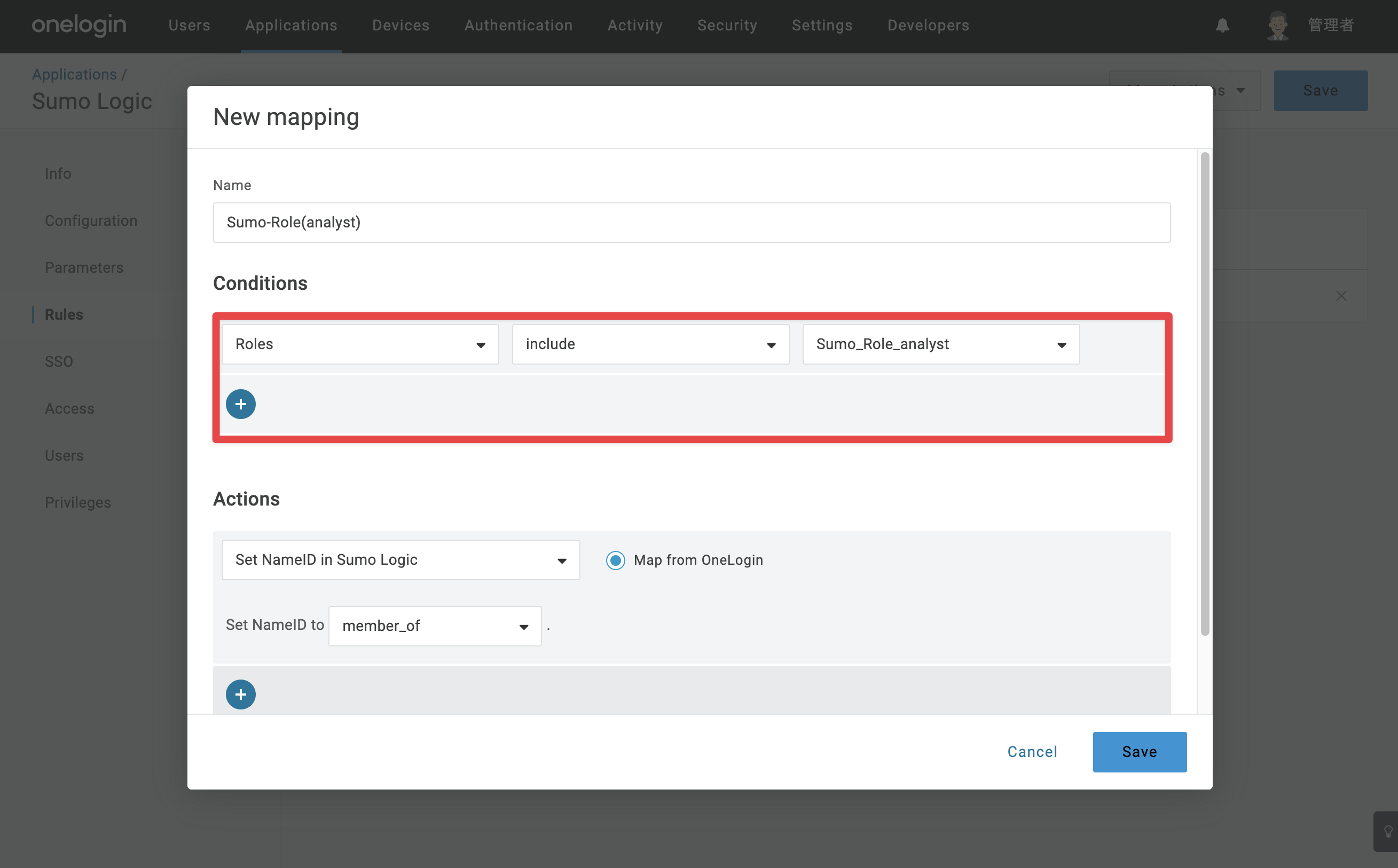This screenshot has height=868, width=1398.
Task: Open the Authentication top menu
Action: (519, 25)
